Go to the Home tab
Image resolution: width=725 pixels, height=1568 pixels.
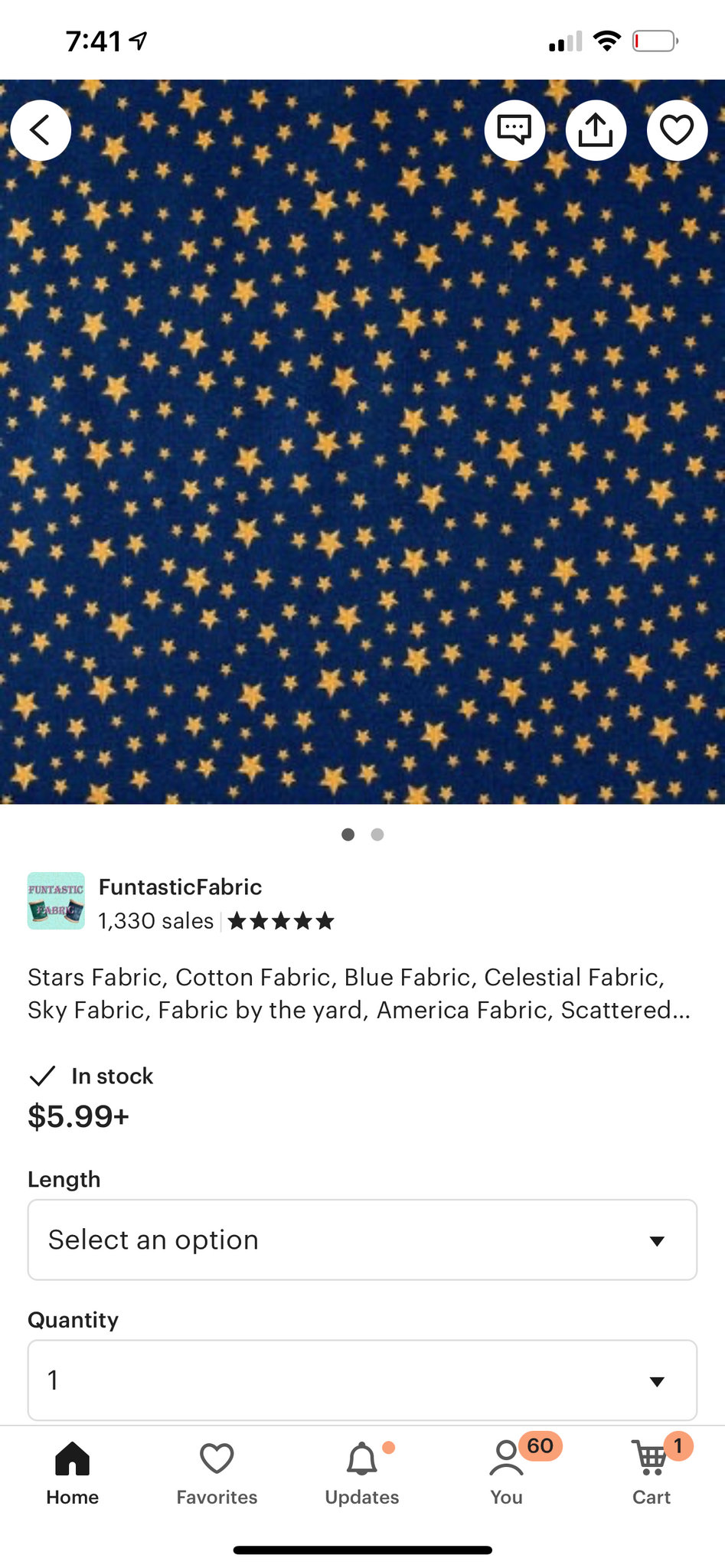(73, 1474)
